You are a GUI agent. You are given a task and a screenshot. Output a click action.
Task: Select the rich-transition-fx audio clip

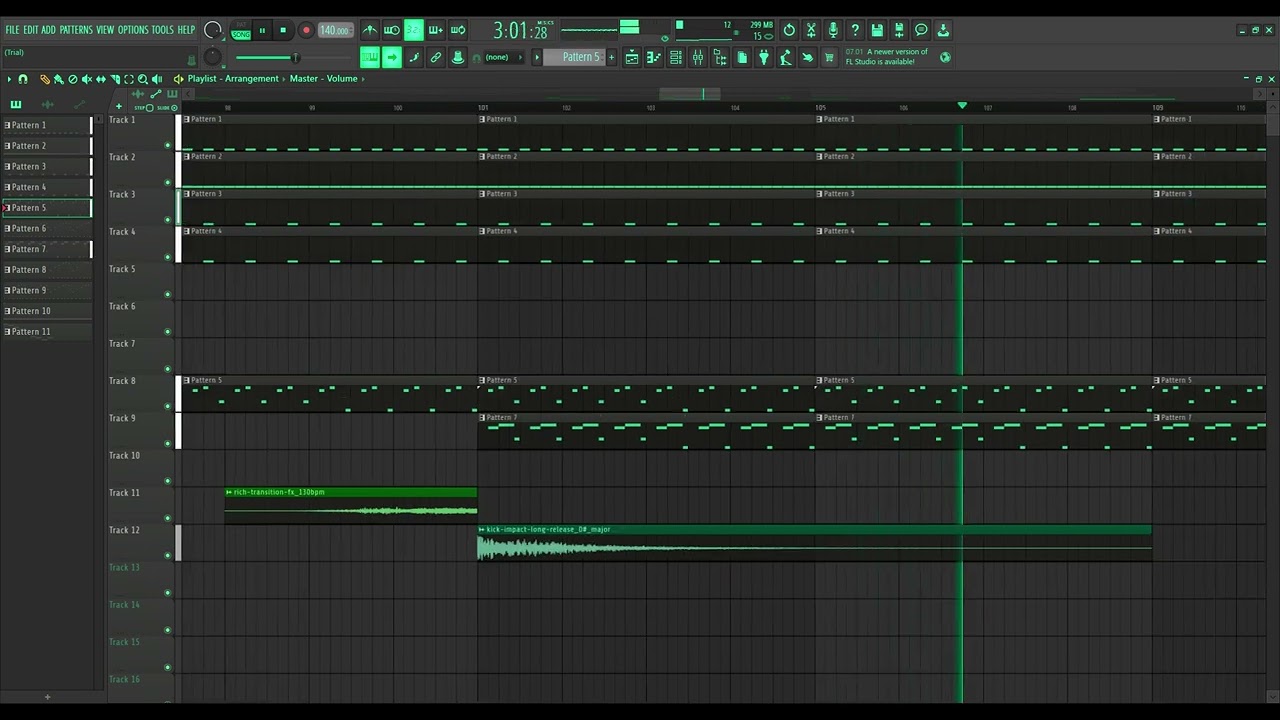pos(351,505)
